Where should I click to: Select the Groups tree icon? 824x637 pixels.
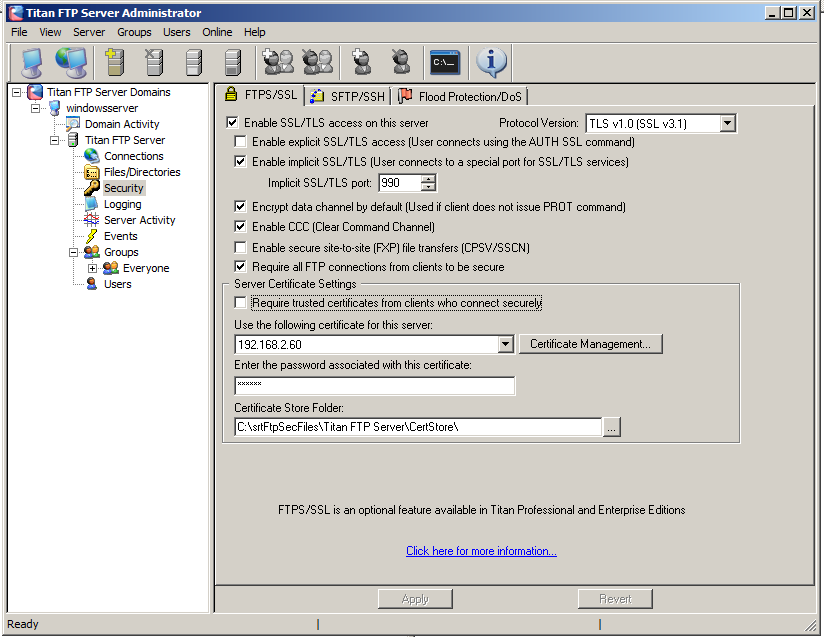point(92,252)
